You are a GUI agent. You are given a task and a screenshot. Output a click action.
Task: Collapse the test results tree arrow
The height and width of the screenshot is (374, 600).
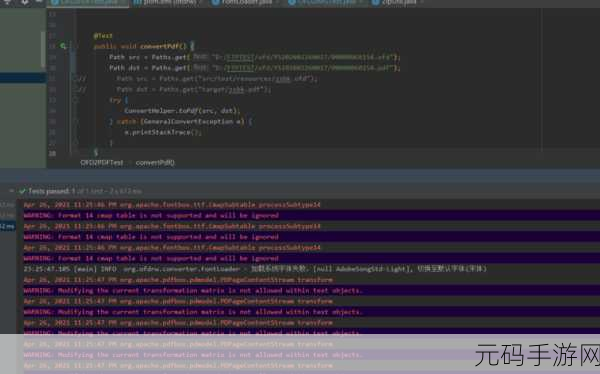click(x=11, y=191)
